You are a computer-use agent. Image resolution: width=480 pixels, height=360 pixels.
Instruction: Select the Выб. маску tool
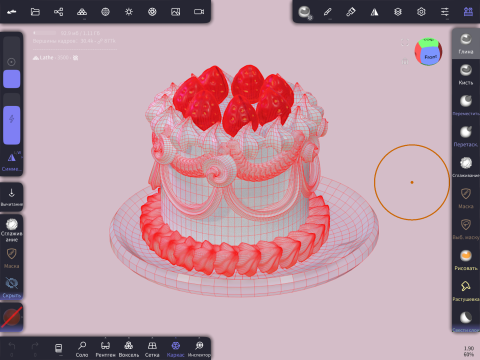point(466,229)
